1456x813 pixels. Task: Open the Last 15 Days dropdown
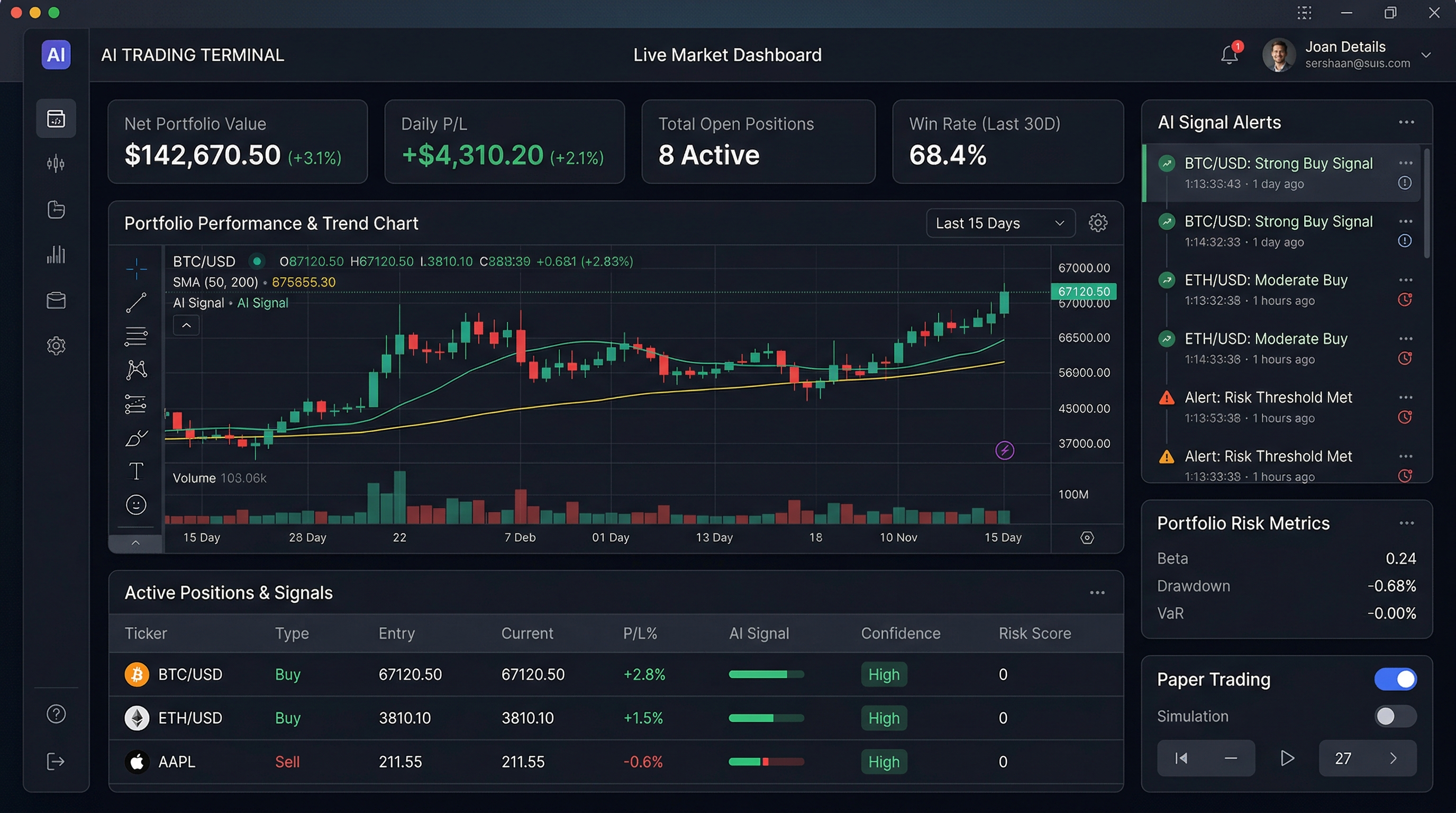point(1000,223)
